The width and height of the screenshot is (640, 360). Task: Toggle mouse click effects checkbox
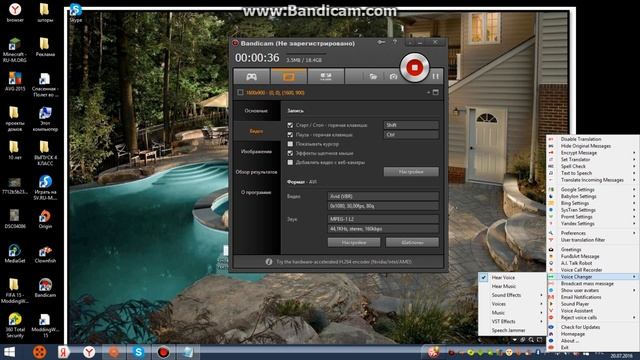(x=290, y=153)
